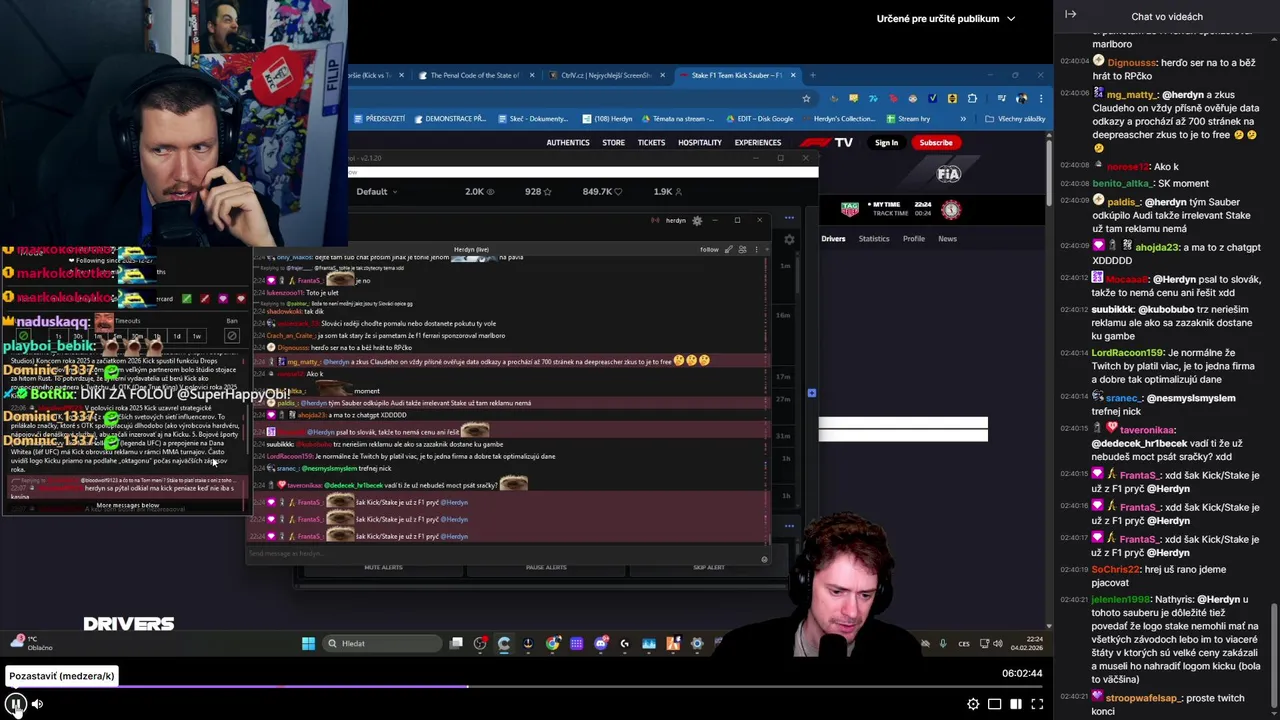
Task: Open paldis_ username in chat
Action: pyautogui.click(x=1124, y=201)
